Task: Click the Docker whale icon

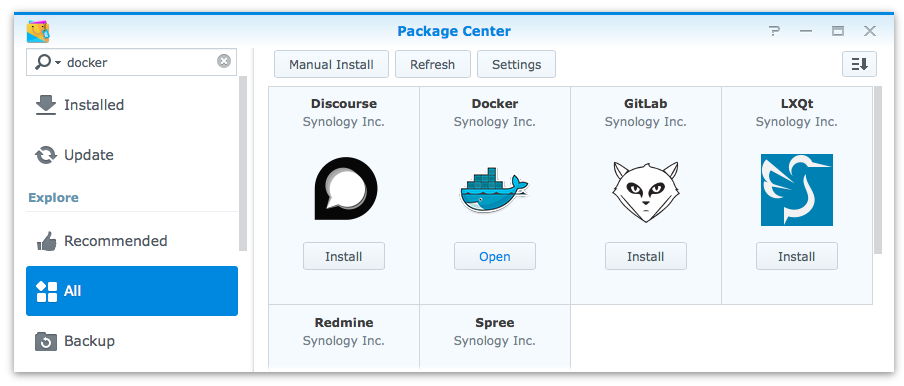Action: click(x=494, y=190)
